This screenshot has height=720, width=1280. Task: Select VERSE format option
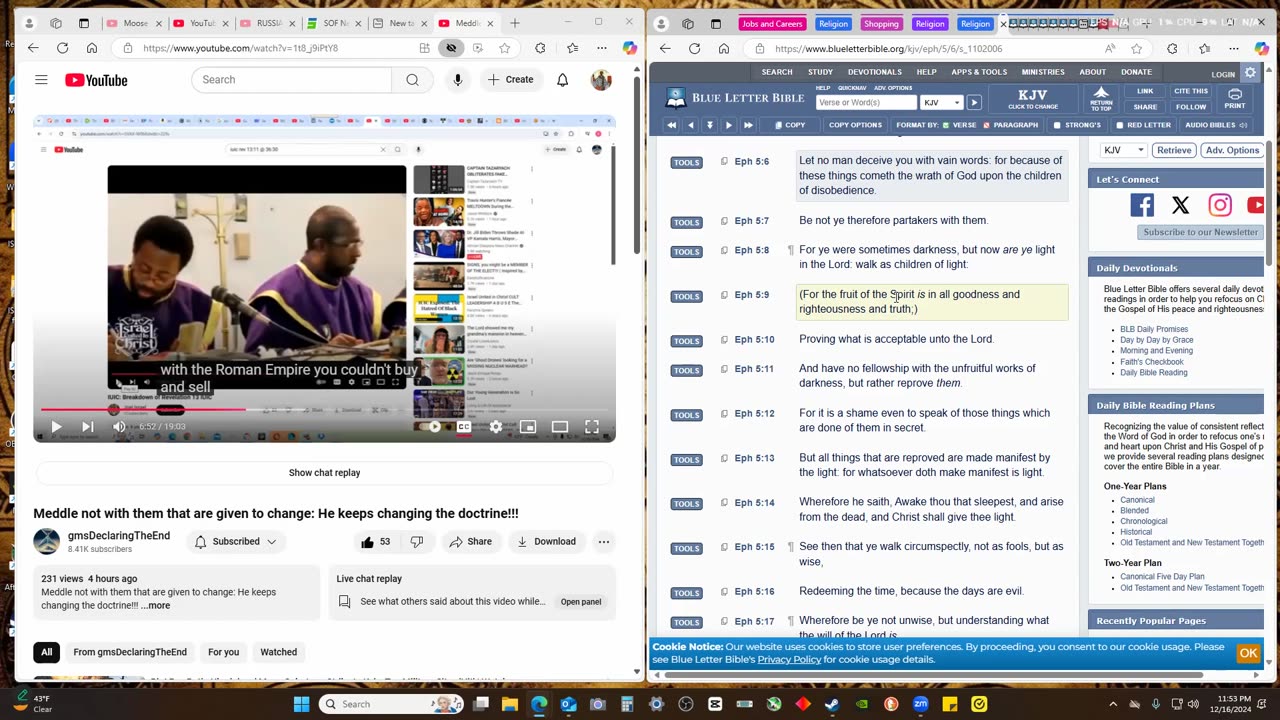(958, 125)
